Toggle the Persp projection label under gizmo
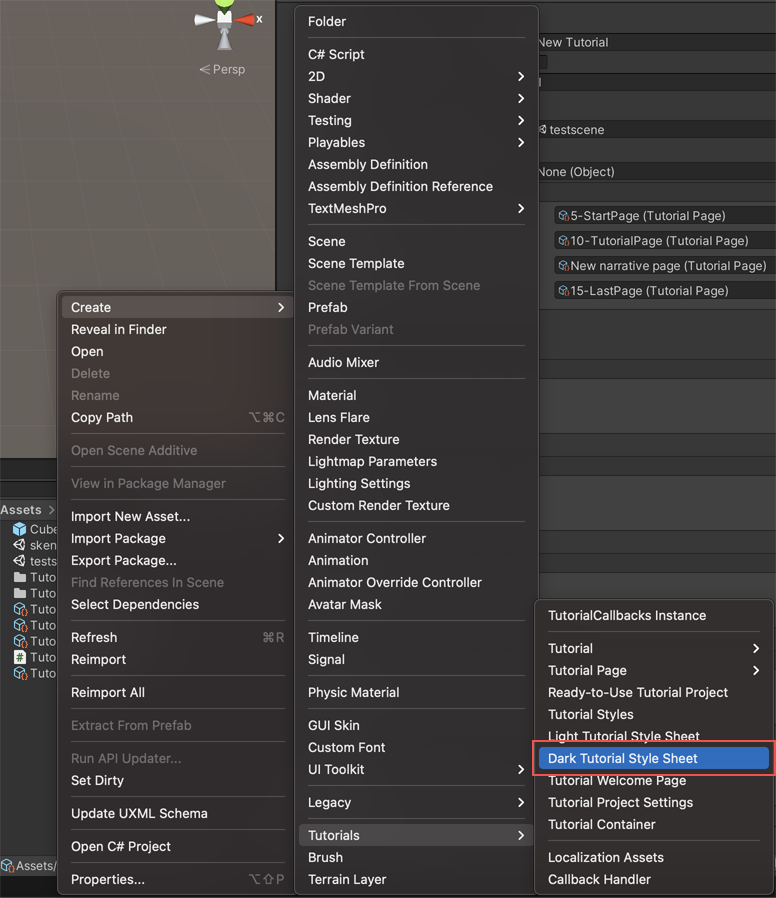 [222, 70]
